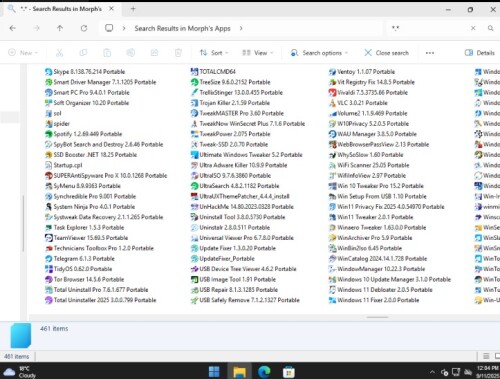The height and width of the screenshot is (379, 500).
Task: Open the View dropdown menu
Action: tap(258, 53)
